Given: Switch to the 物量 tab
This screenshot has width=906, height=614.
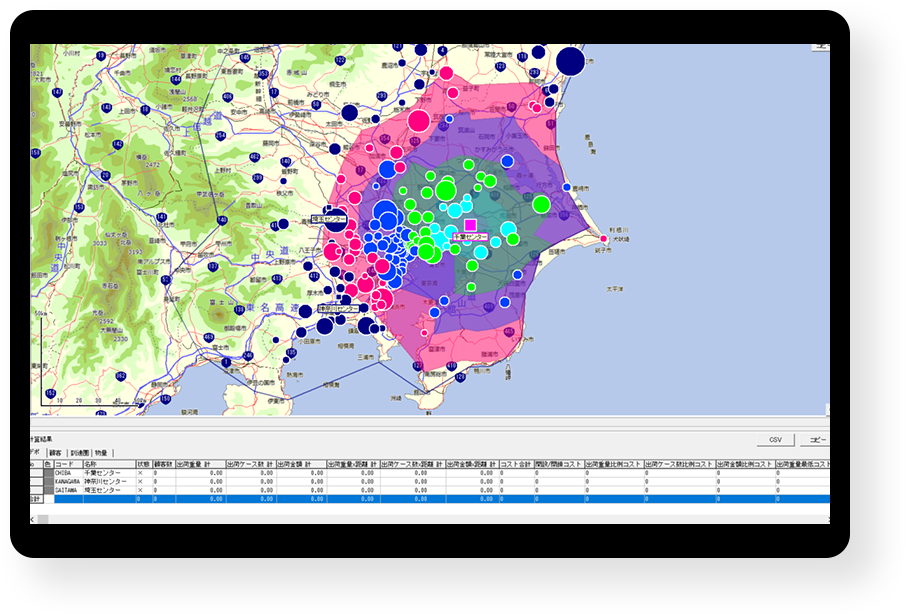Looking at the screenshot, I should [x=102, y=453].
